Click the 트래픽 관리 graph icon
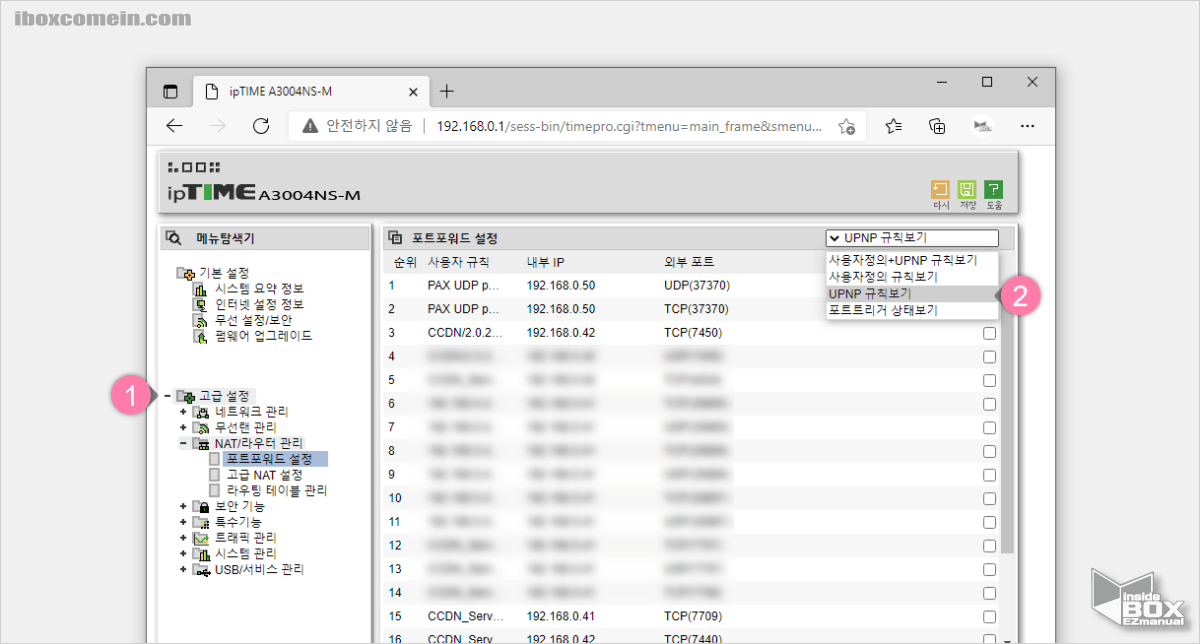 199,537
